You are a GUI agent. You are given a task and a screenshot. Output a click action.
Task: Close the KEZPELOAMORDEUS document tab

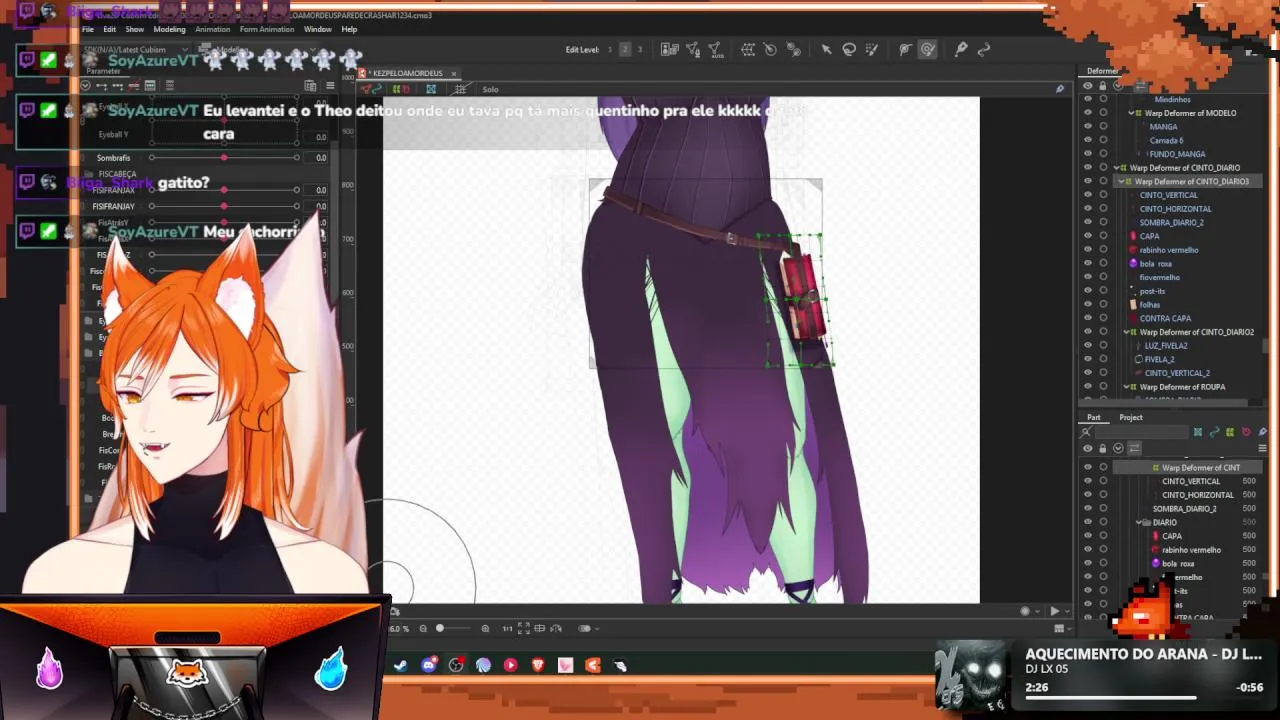[x=453, y=73]
